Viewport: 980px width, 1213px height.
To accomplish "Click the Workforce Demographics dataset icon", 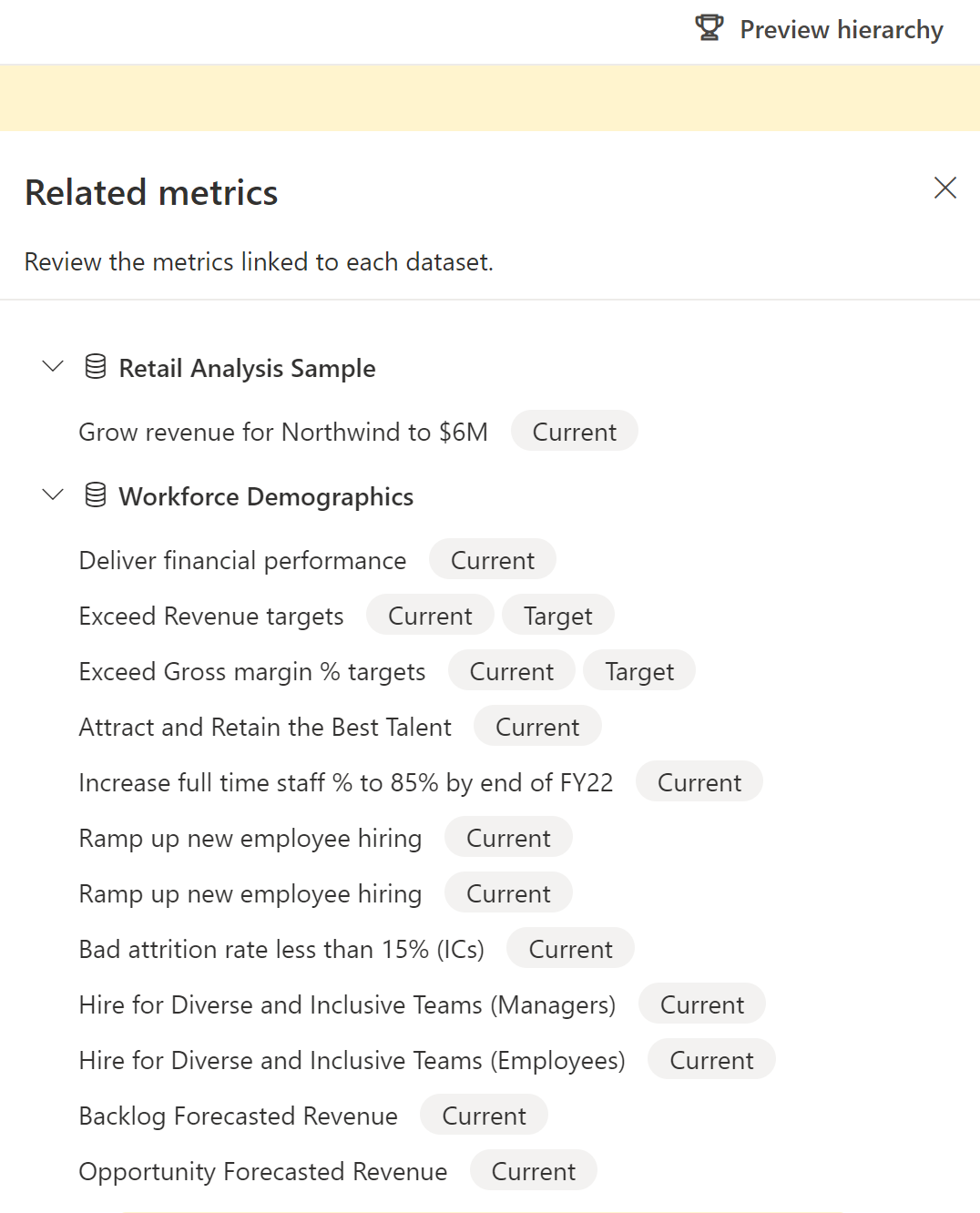I will click(95, 495).
